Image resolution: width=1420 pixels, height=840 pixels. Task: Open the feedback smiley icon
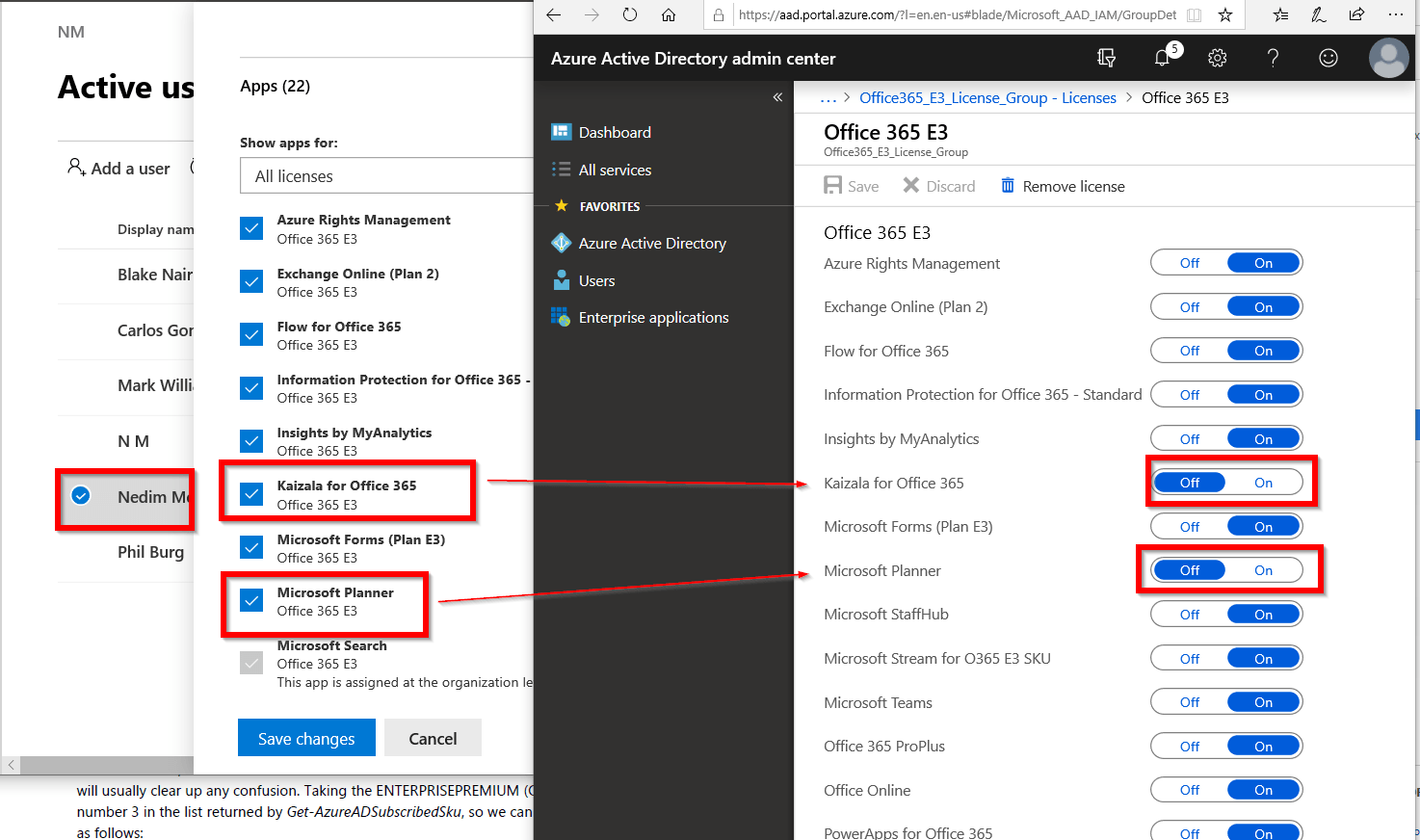[x=1328, y=58]
